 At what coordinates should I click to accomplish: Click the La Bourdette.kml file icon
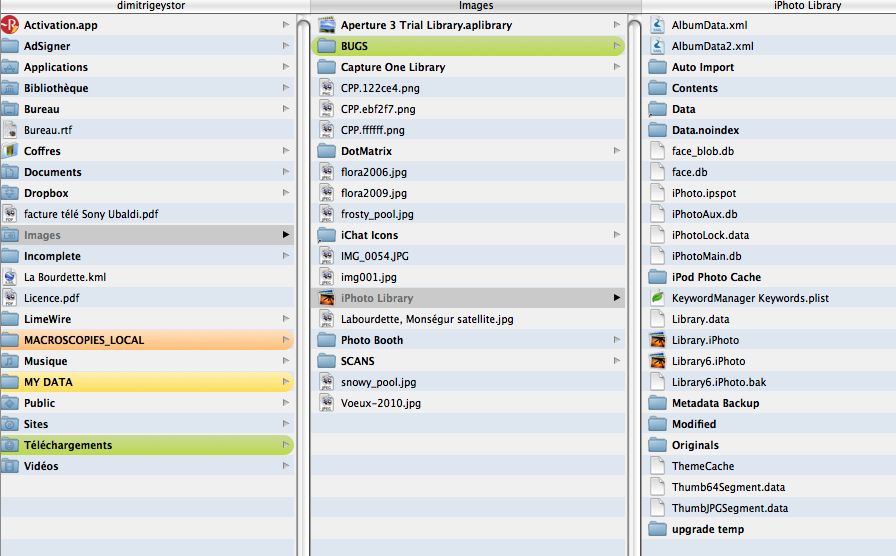(x=10, y=277)
